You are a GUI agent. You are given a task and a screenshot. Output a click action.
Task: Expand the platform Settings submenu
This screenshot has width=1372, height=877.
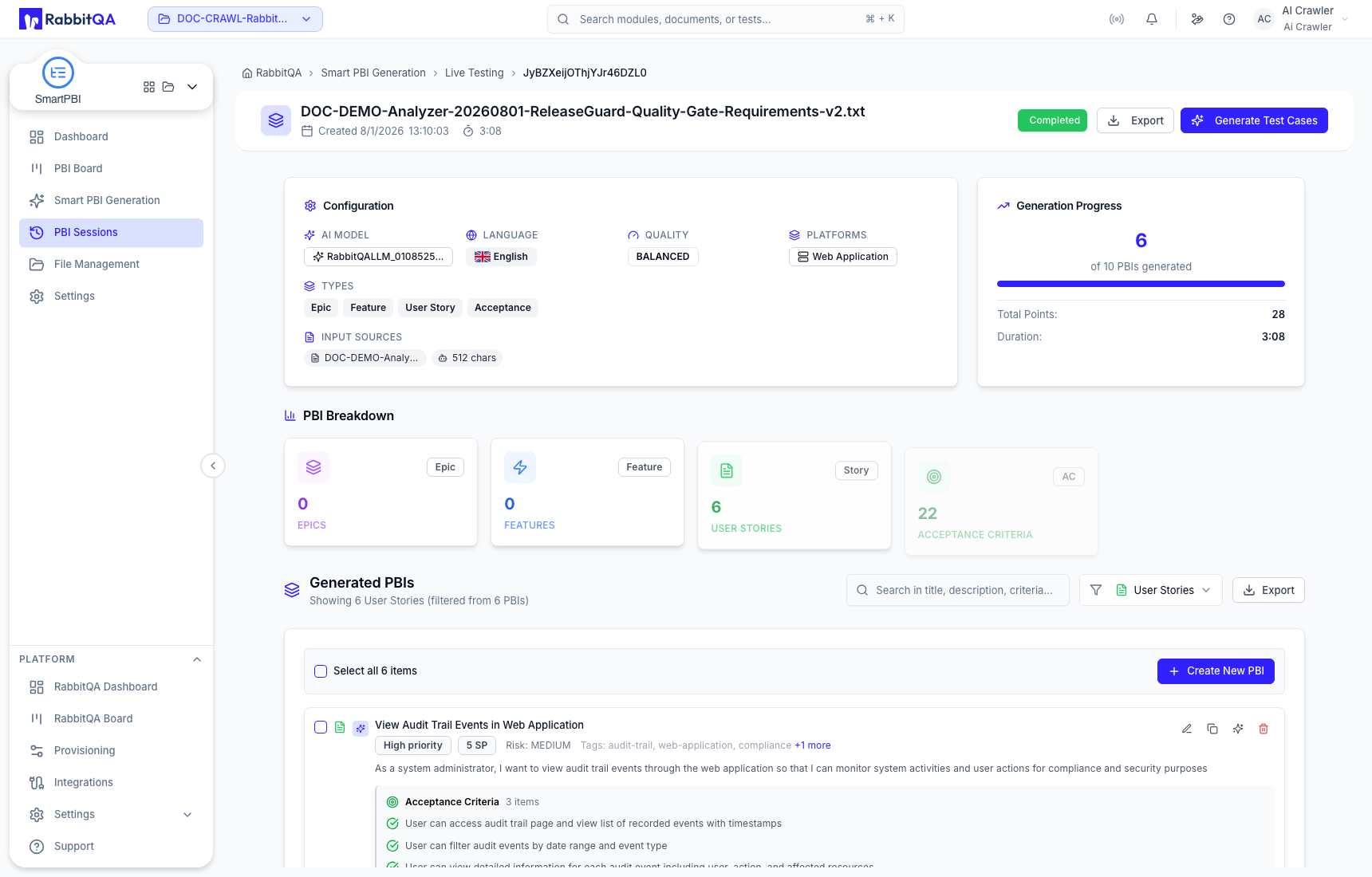click(x=187, y=815)
